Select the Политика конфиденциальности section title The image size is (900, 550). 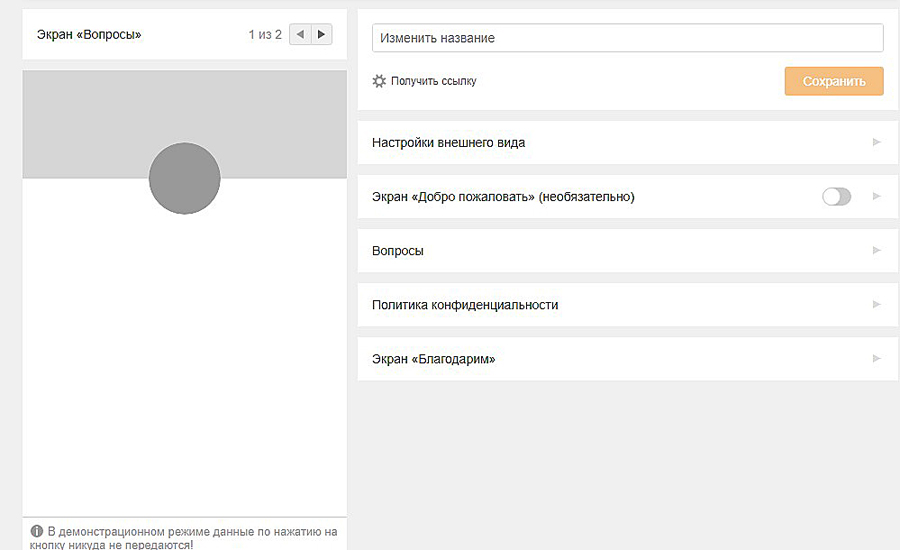click(x=465, y=305)
